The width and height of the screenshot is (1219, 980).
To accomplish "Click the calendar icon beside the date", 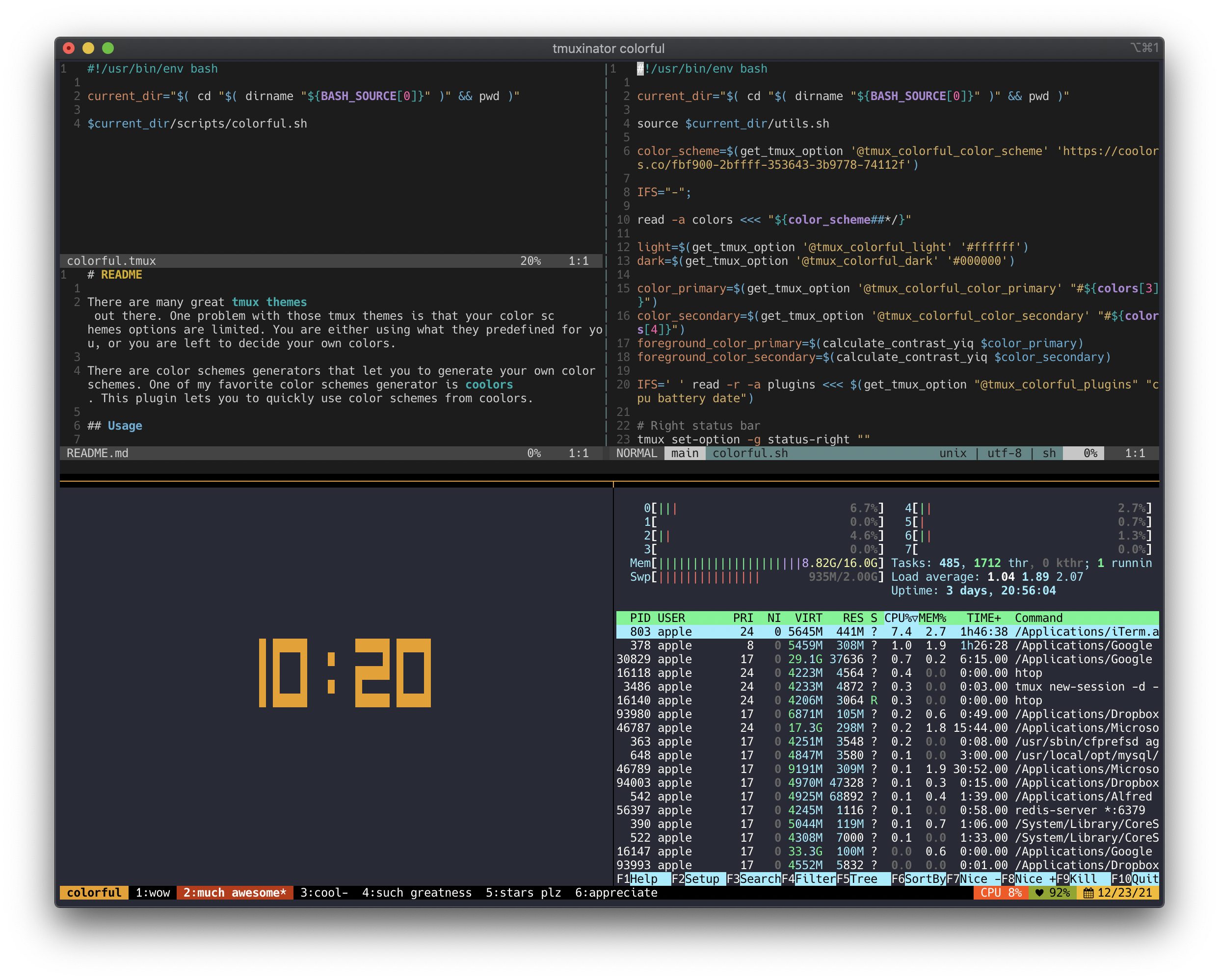I will tap(1088, 893).
